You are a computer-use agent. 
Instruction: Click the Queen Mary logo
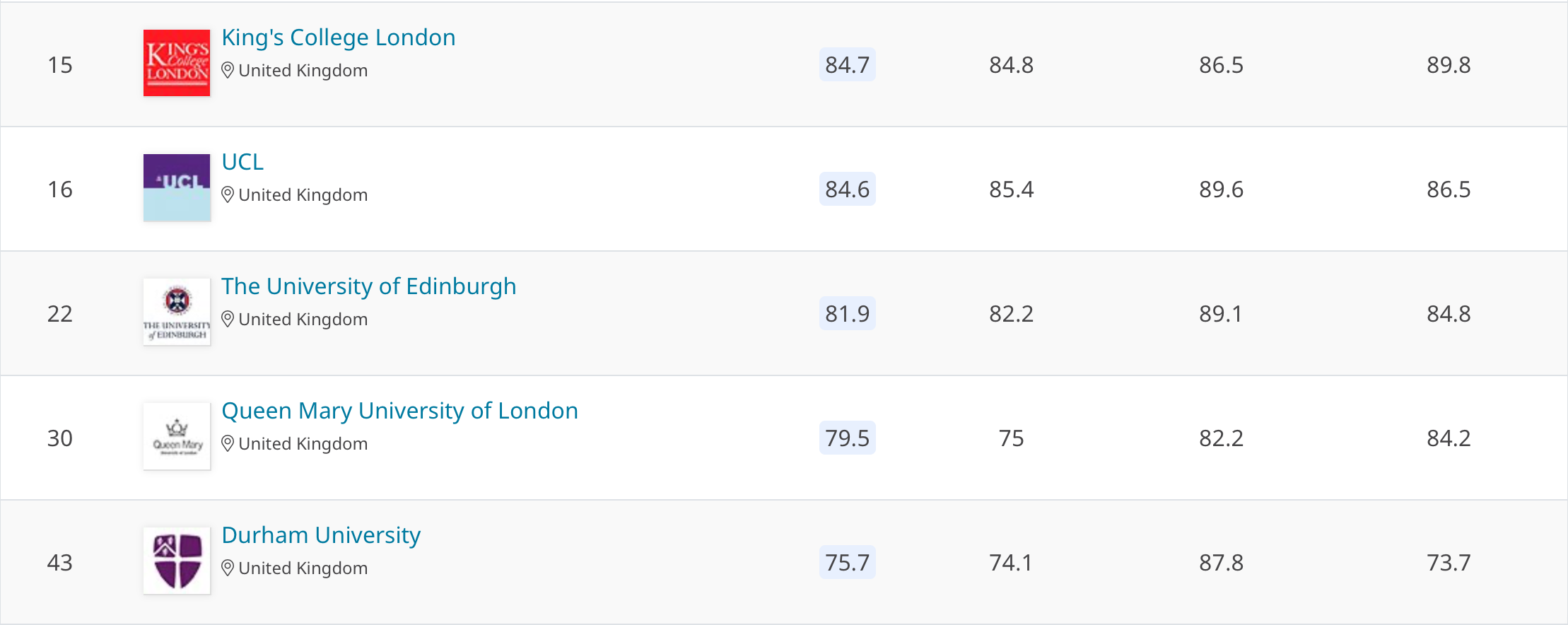(x=177, y=436)
